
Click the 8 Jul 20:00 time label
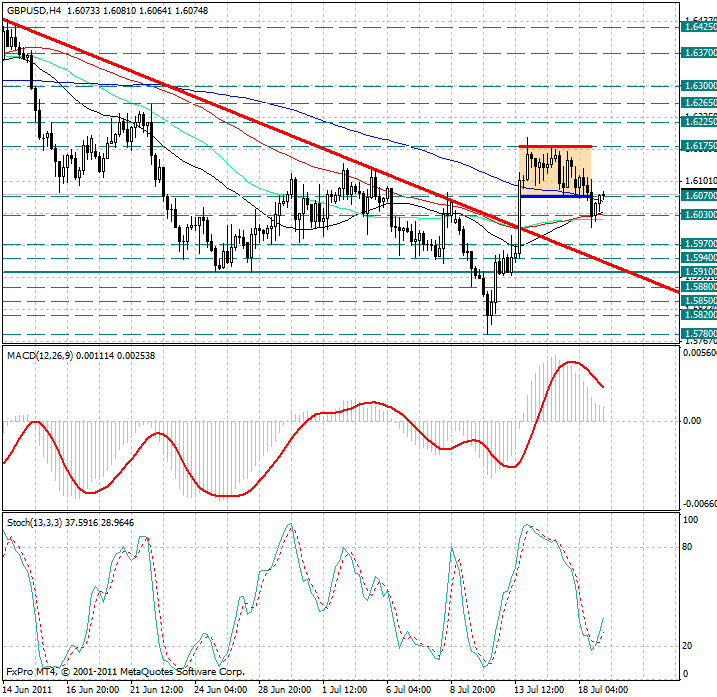coord(472,689)
